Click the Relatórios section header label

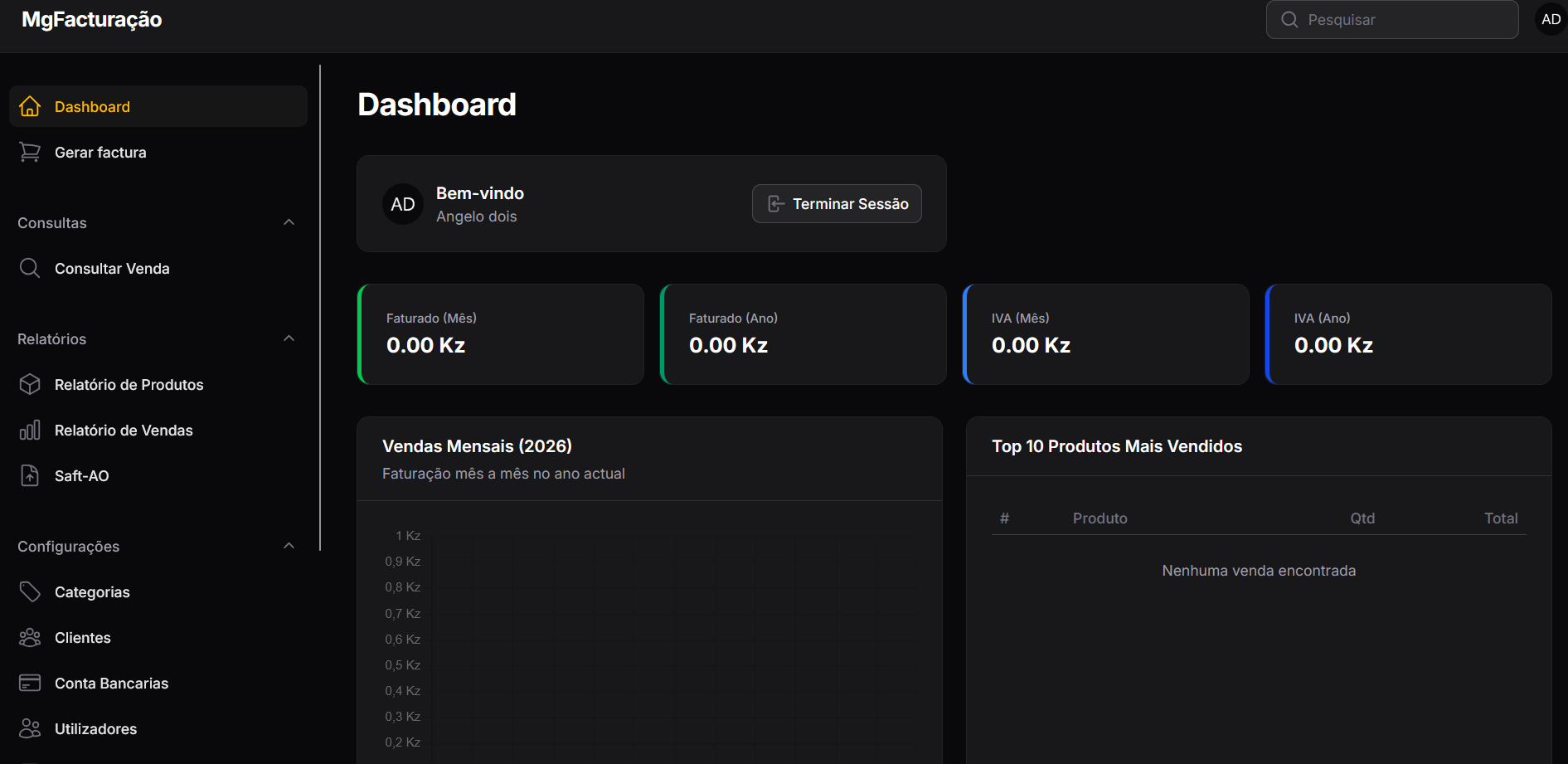[52, 338]
